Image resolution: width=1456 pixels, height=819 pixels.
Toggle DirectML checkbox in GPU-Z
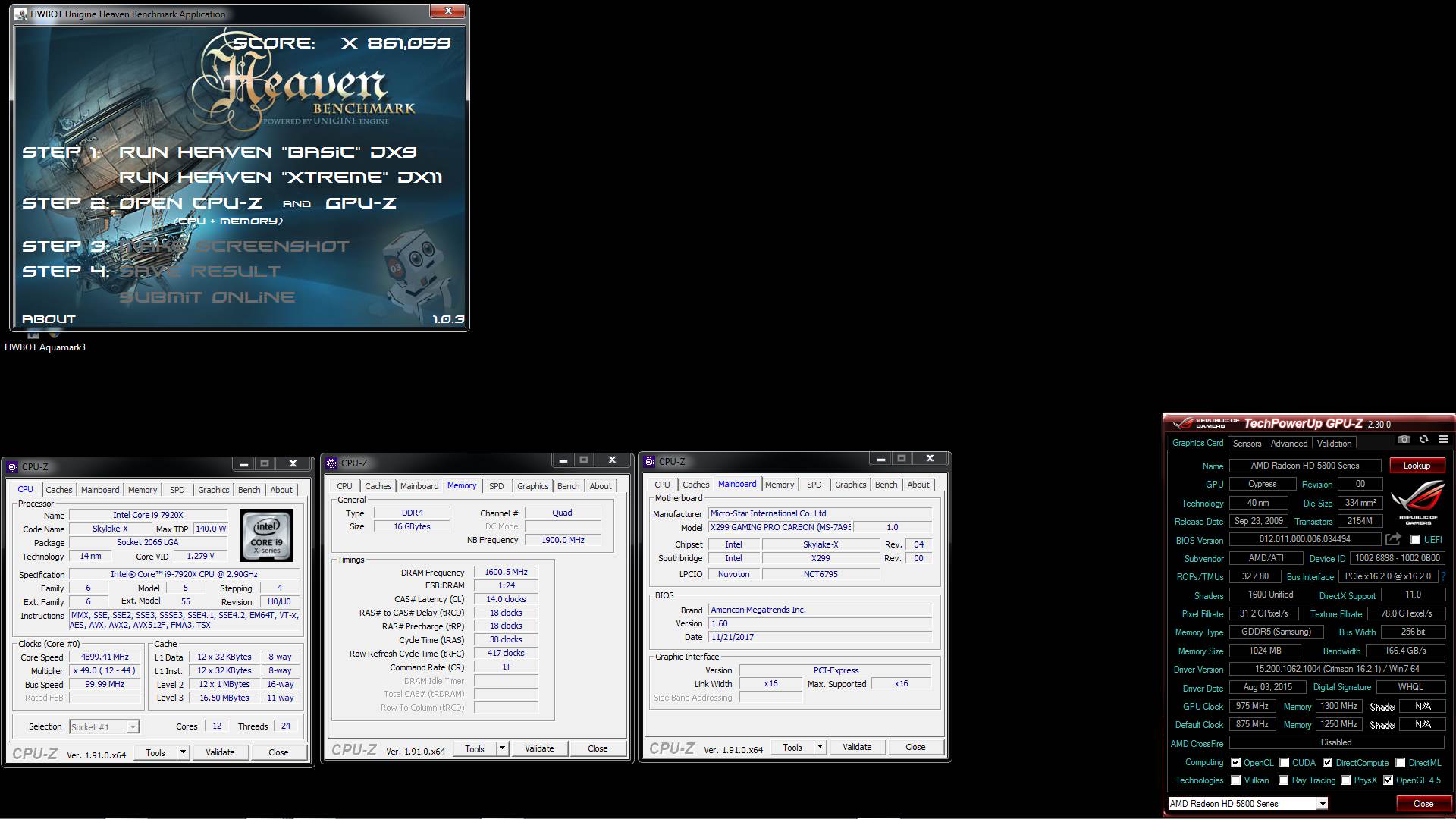click(x=1401, y=763)
